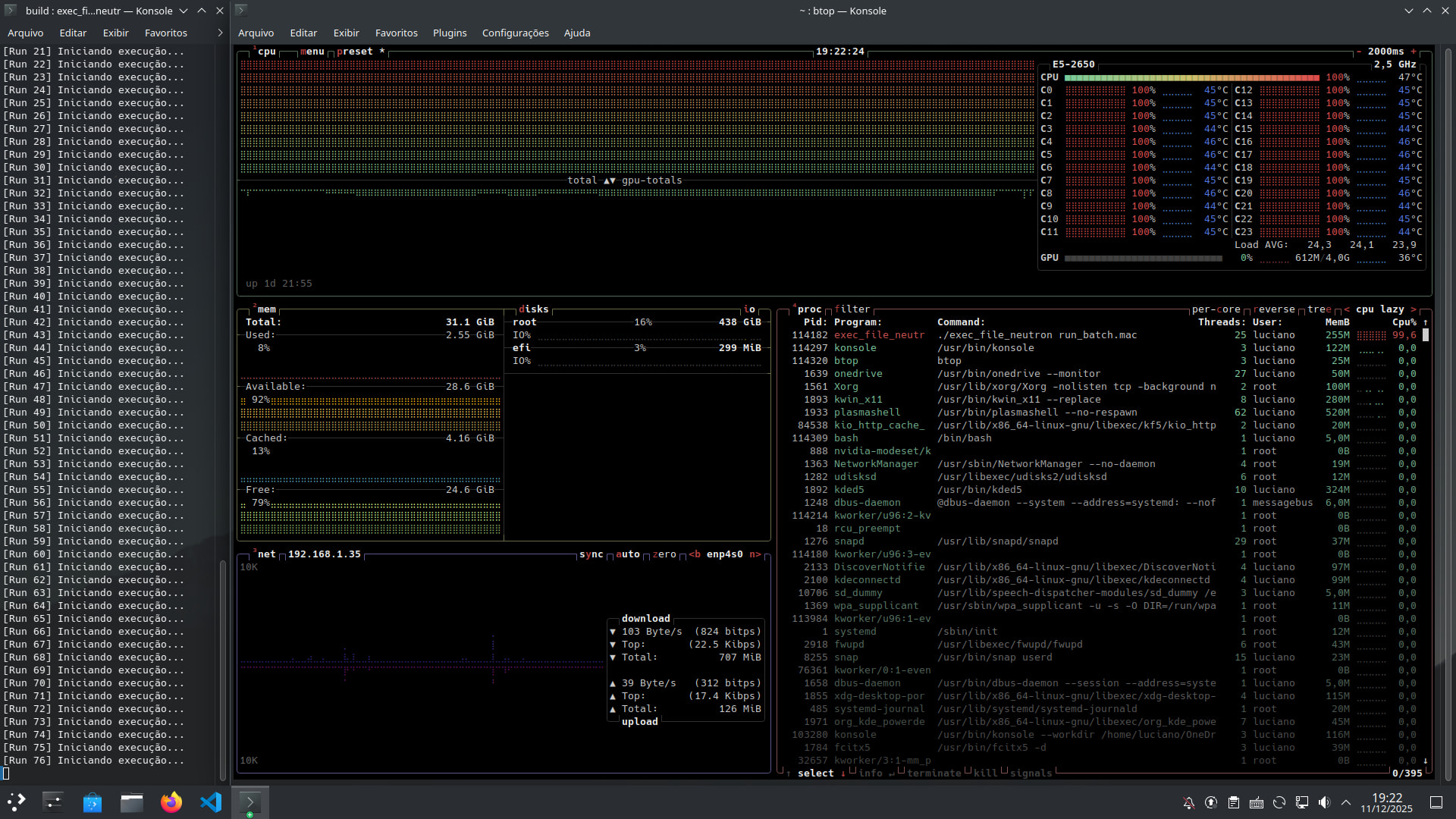Image resolution: width=1456 pixels, height=819 pixels.
Task: Toggle tree view in proc panel
Action: [1319, 309]
